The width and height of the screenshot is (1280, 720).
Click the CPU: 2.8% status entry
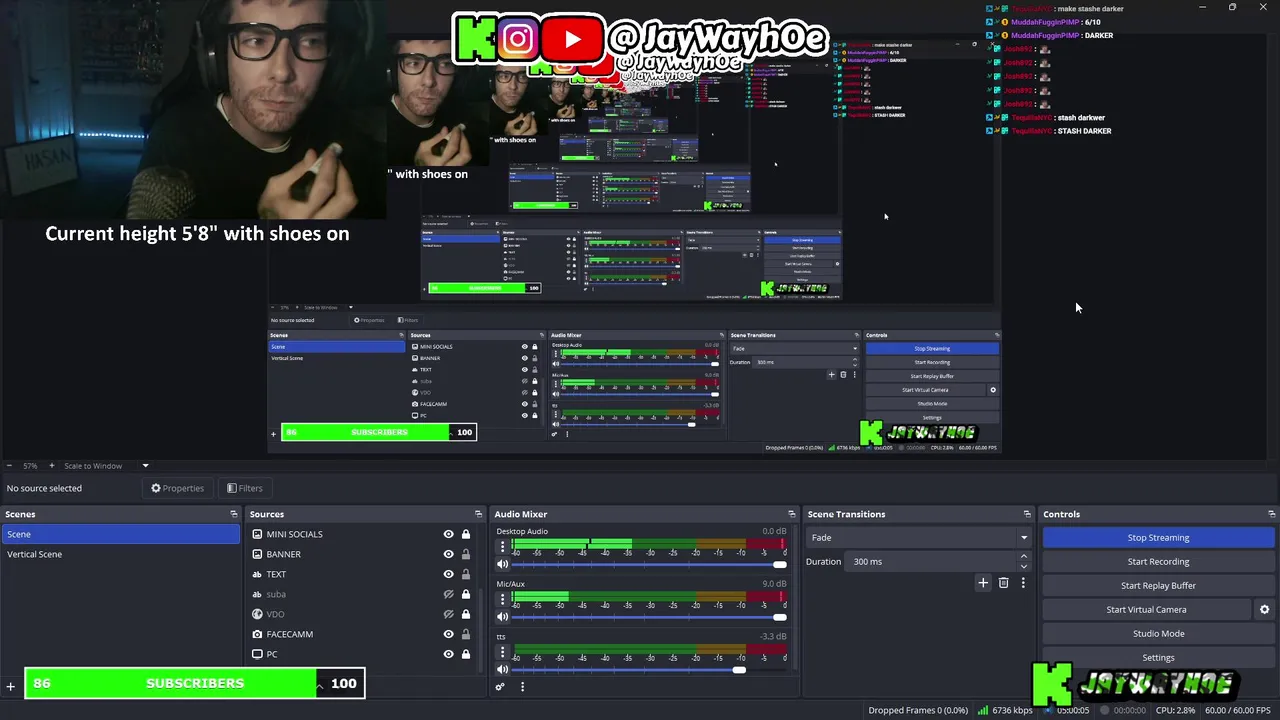coord(1175,710)
